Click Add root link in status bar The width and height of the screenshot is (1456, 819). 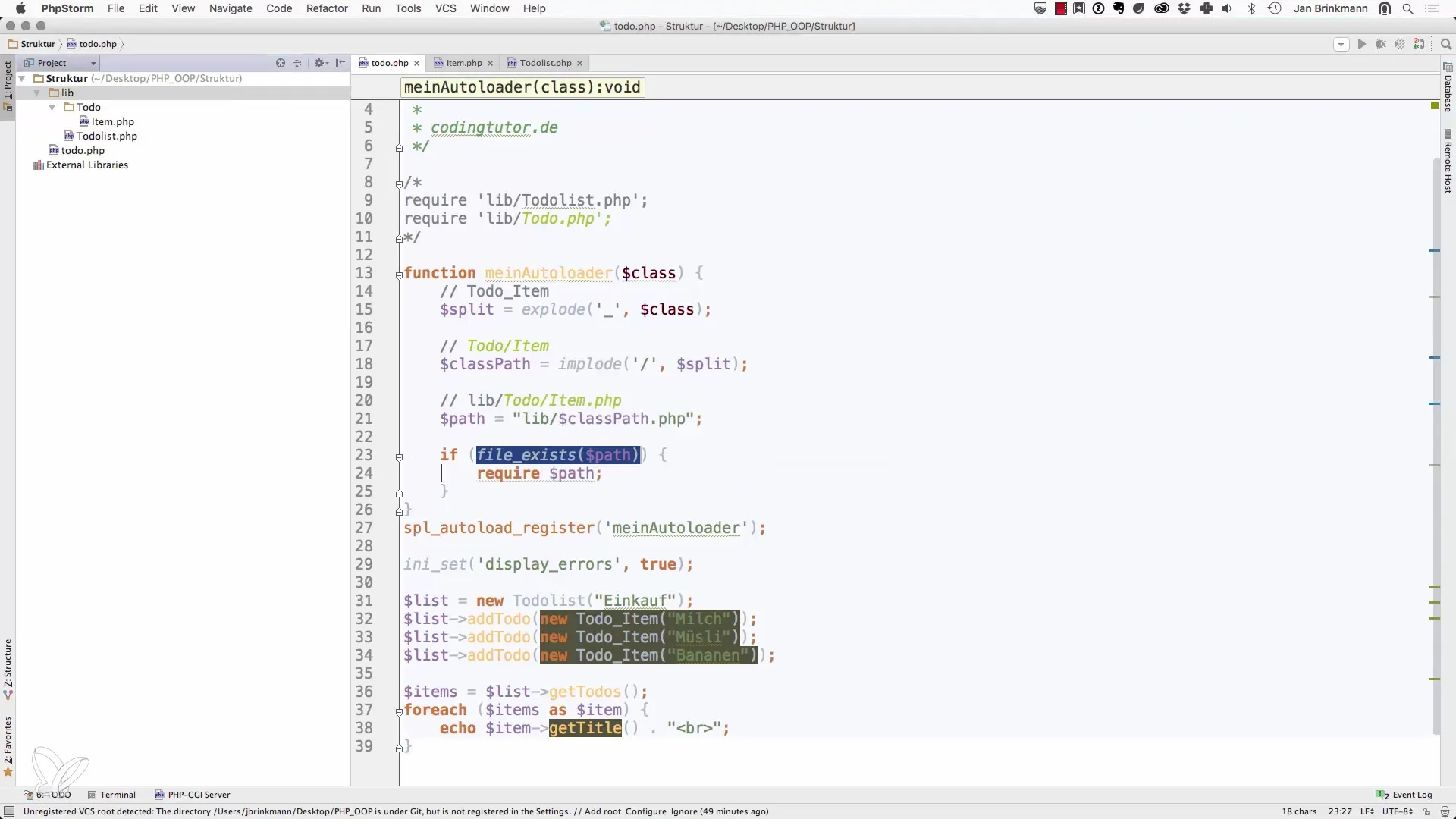602,811
